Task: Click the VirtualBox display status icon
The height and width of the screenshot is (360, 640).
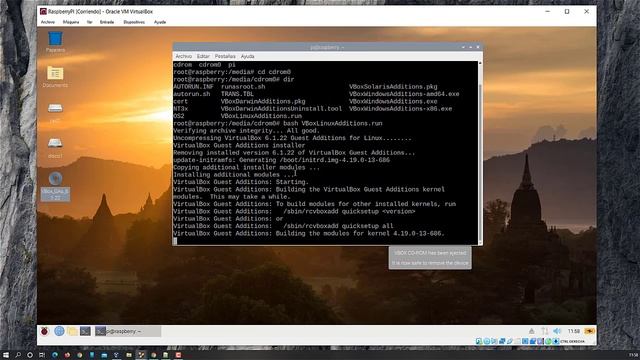Action: tap(524, 341)
